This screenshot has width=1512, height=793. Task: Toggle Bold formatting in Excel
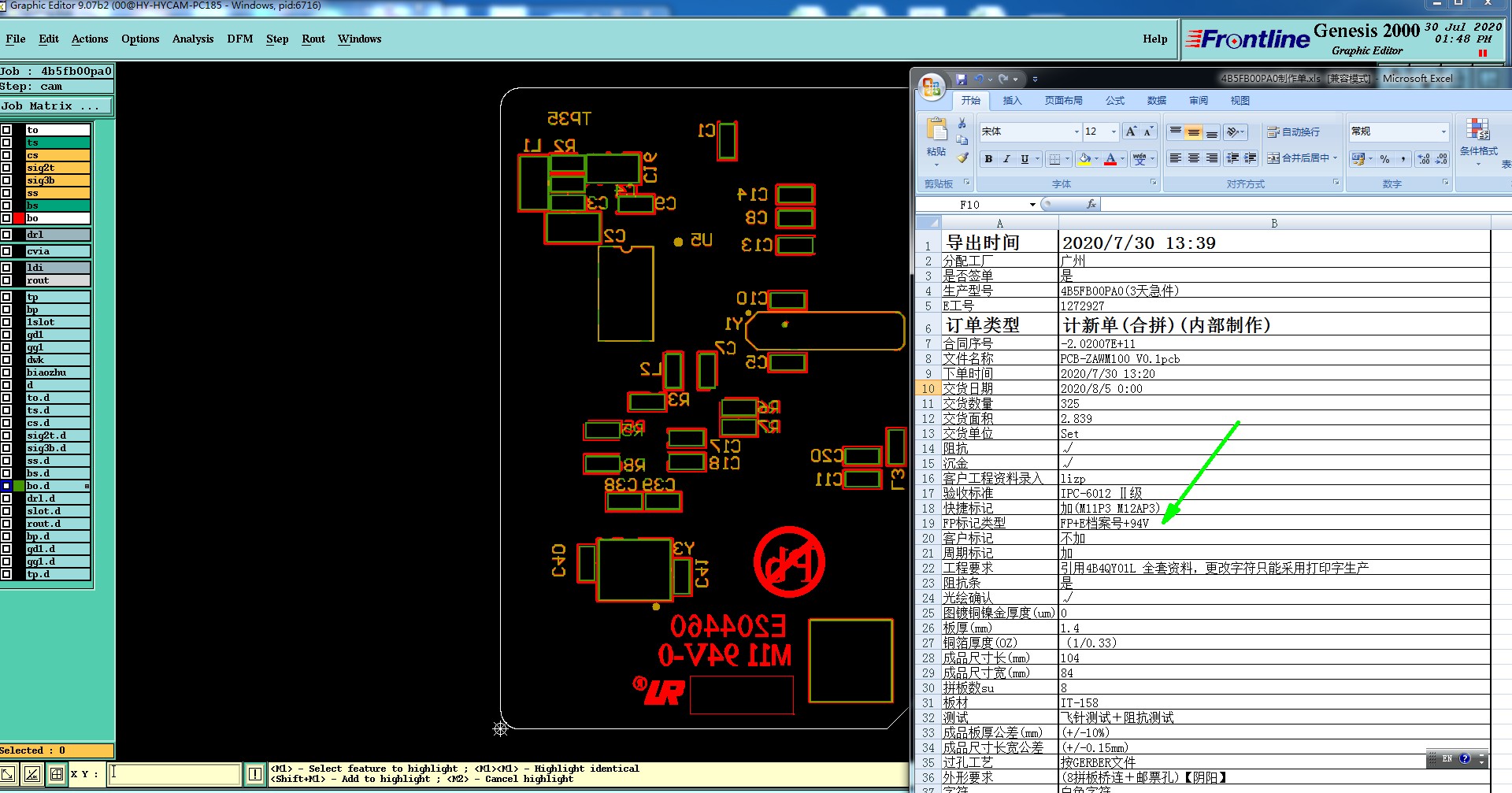(x=988, y=158)
